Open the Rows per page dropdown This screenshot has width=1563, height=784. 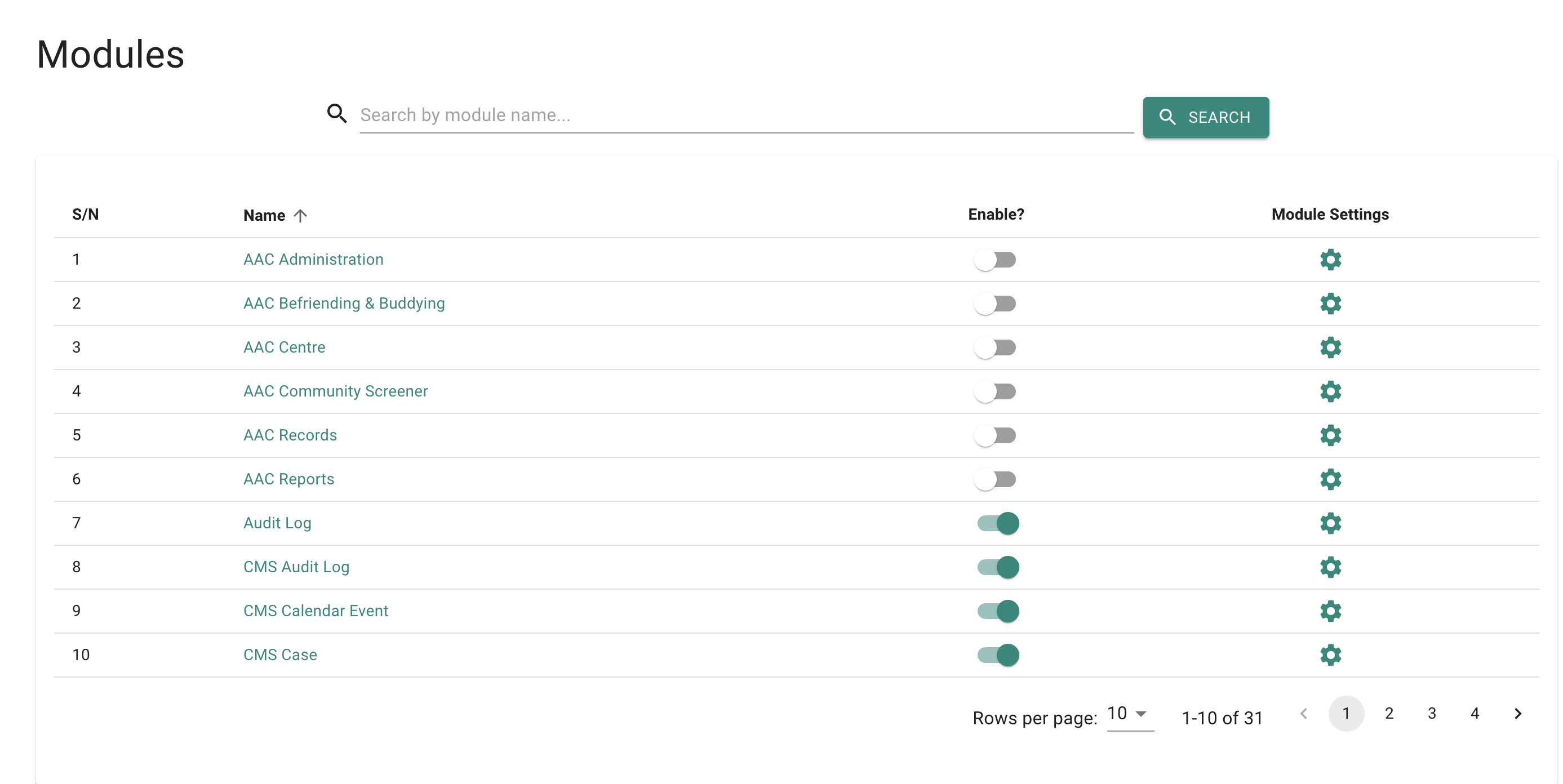[1130, 714]
